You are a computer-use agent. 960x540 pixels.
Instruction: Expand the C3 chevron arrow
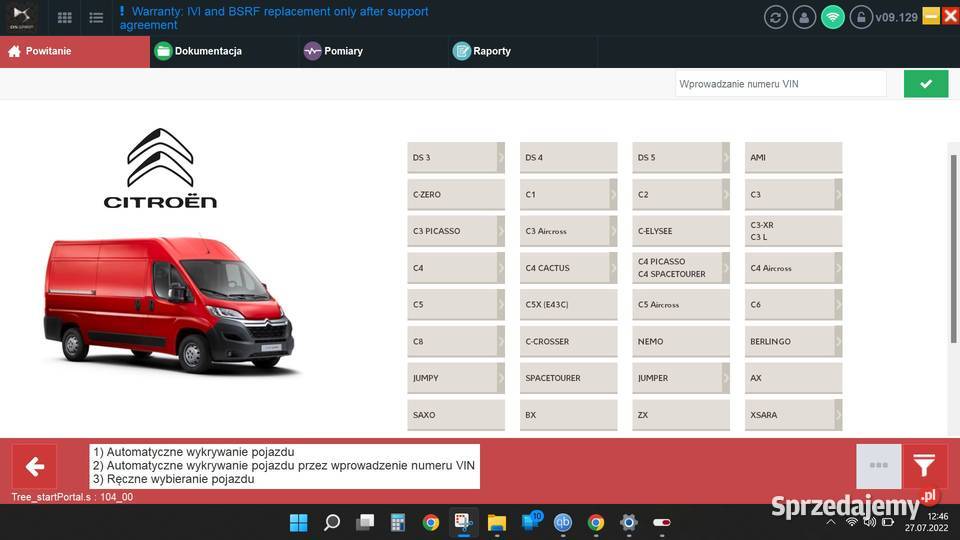(838, 194)
